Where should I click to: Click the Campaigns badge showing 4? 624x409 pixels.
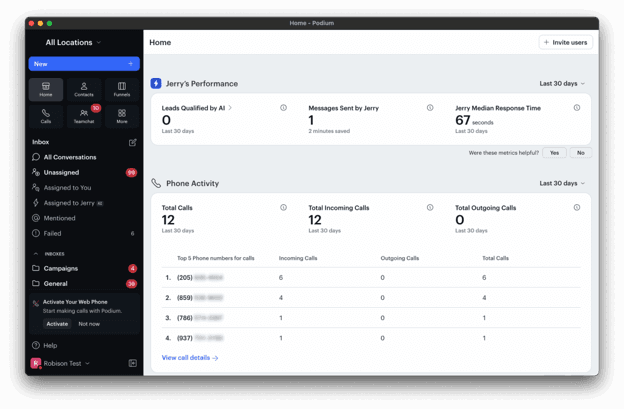[133, 269]
